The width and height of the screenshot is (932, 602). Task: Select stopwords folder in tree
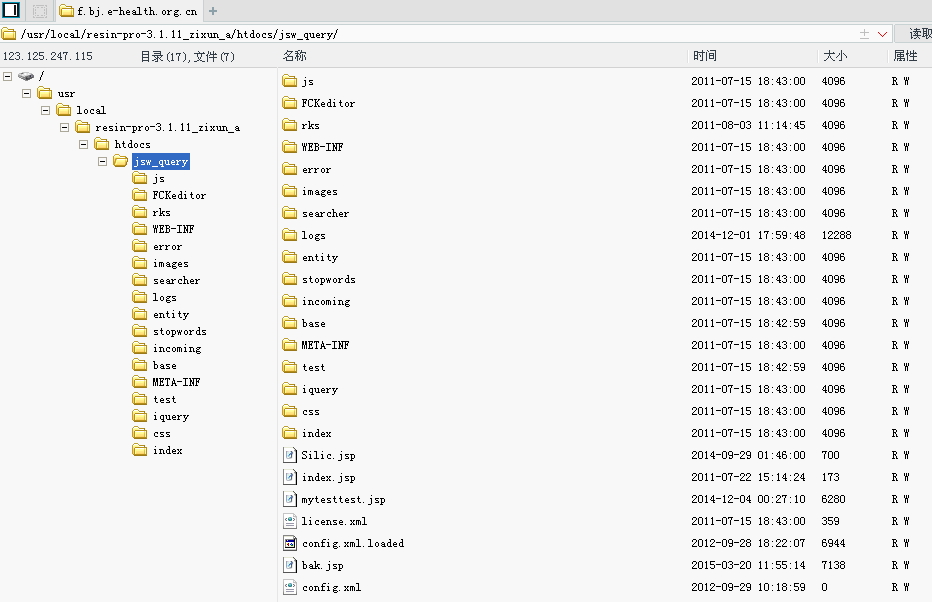click(169, 332)
